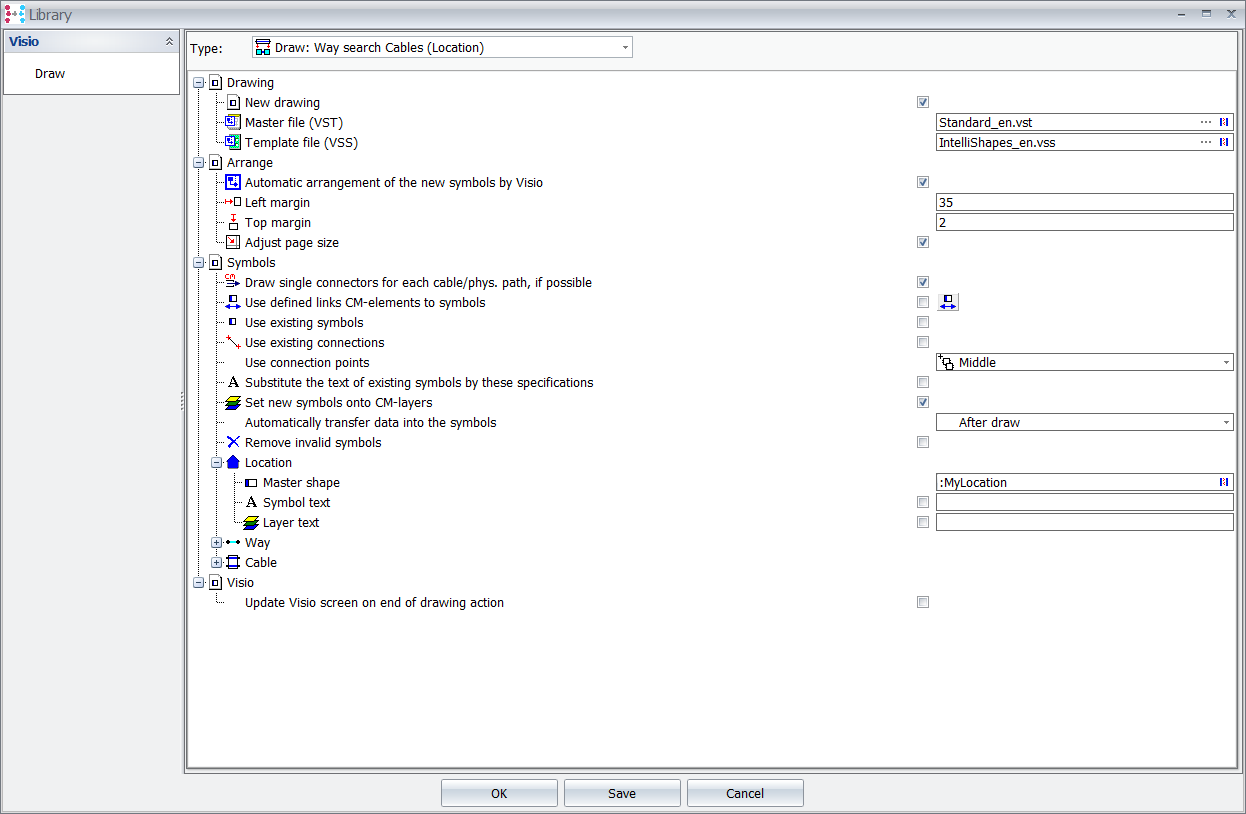Click the OK button
The height and width of the screenshot is (814, 1246).
499,793
